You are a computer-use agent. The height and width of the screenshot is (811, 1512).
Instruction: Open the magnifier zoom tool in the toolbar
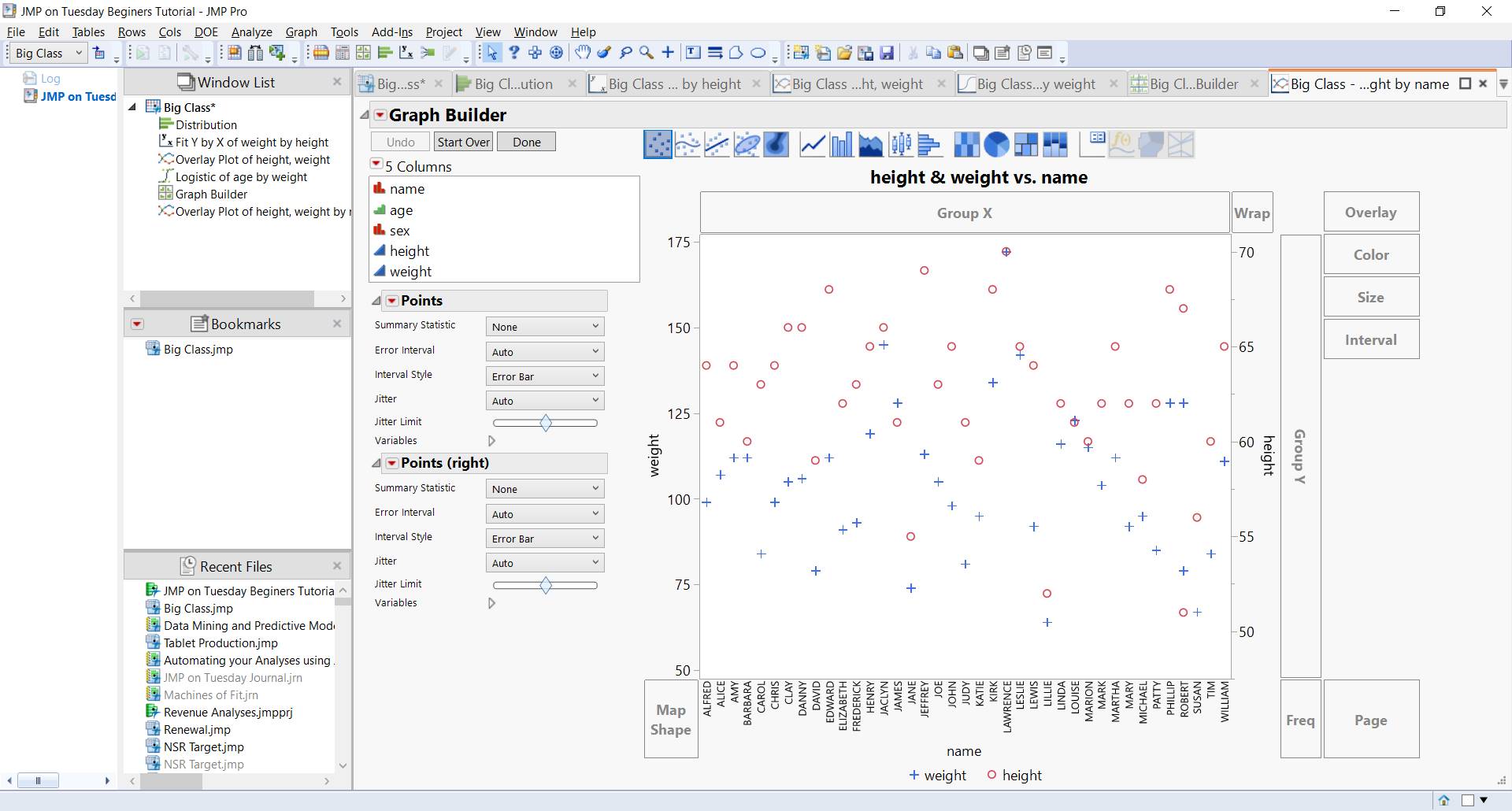[x=647, y=53]
